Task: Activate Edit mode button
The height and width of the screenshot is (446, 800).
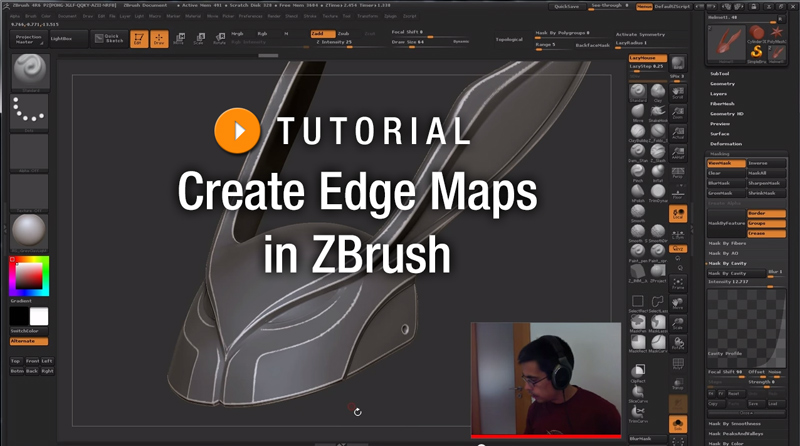Action: click(x=139, y=39)
